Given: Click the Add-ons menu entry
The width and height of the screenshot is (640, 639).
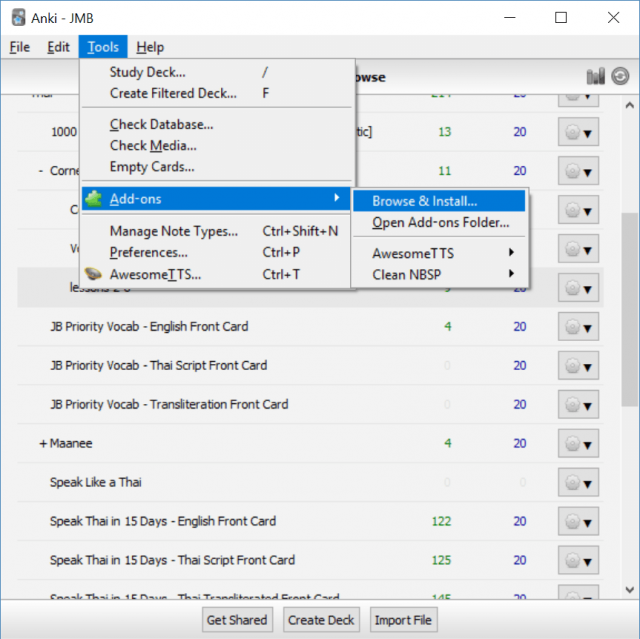Looking at the screenshot, I should (x=216, y=199).
